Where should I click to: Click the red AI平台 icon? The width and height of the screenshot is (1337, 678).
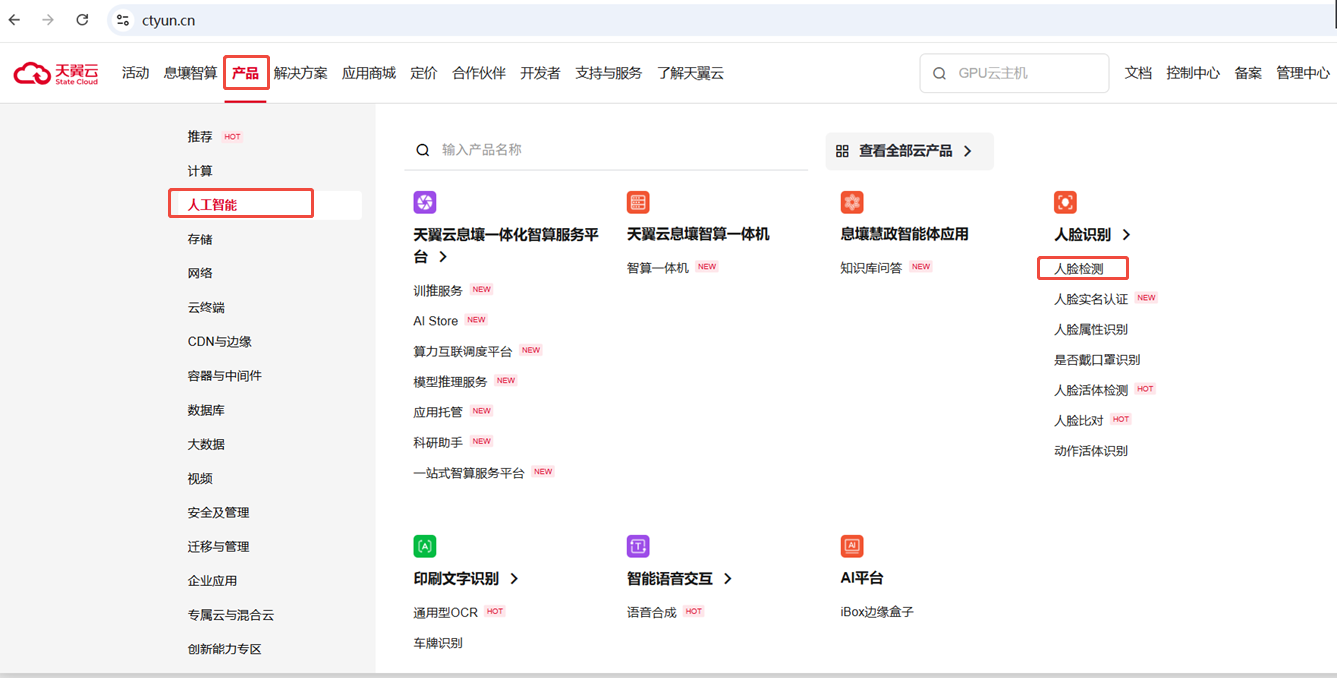point(852,546)
